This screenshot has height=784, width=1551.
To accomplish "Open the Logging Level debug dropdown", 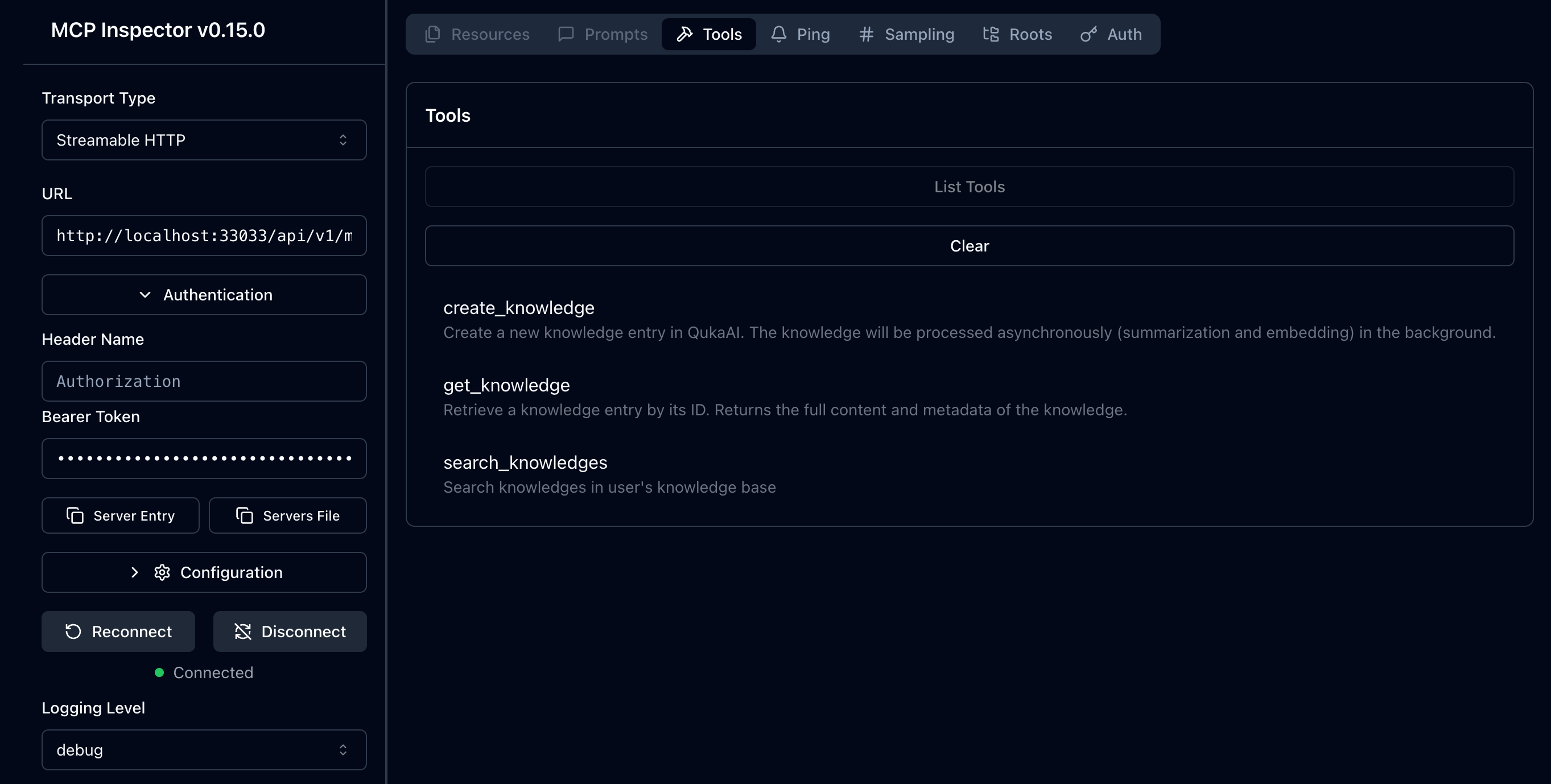I will click(204, 750).
